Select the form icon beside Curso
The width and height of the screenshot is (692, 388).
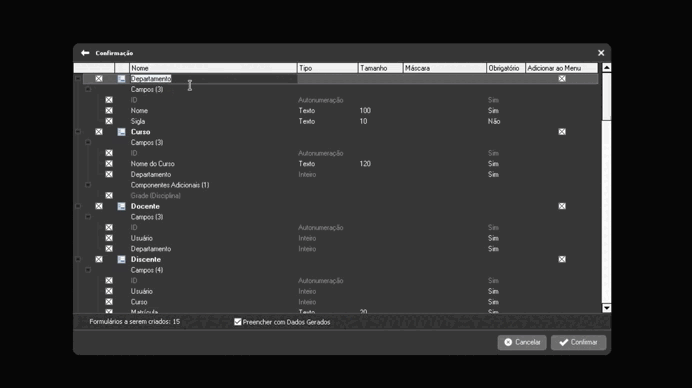pyautogui.click(x=121, y=132)
